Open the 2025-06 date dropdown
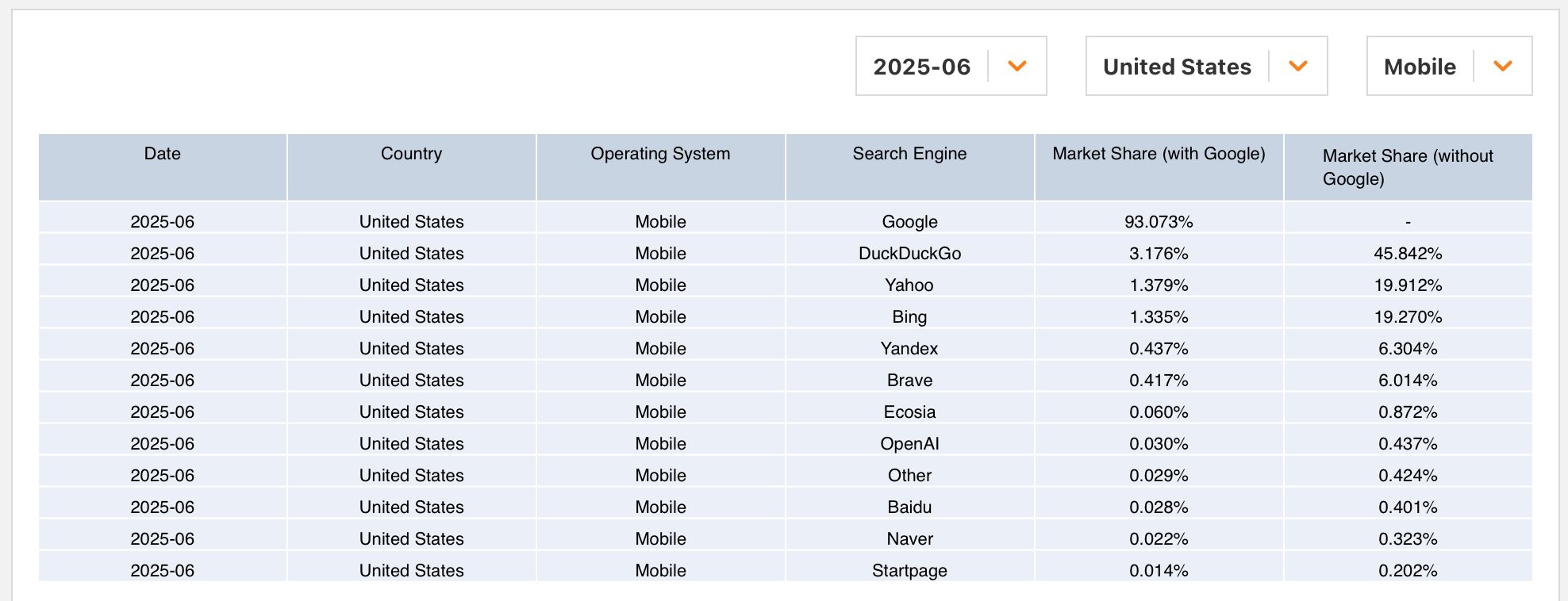Screen dimensions: 1568x601 pos(951,66)
